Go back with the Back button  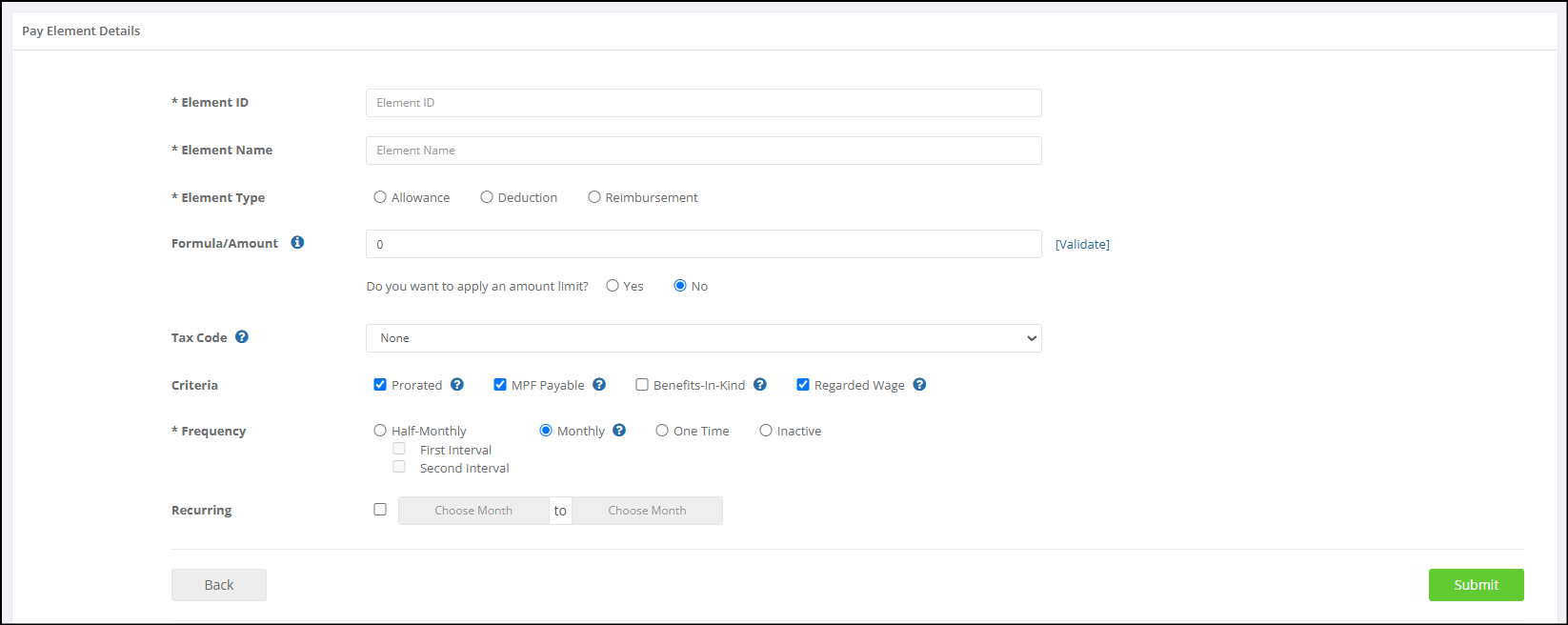219,585
